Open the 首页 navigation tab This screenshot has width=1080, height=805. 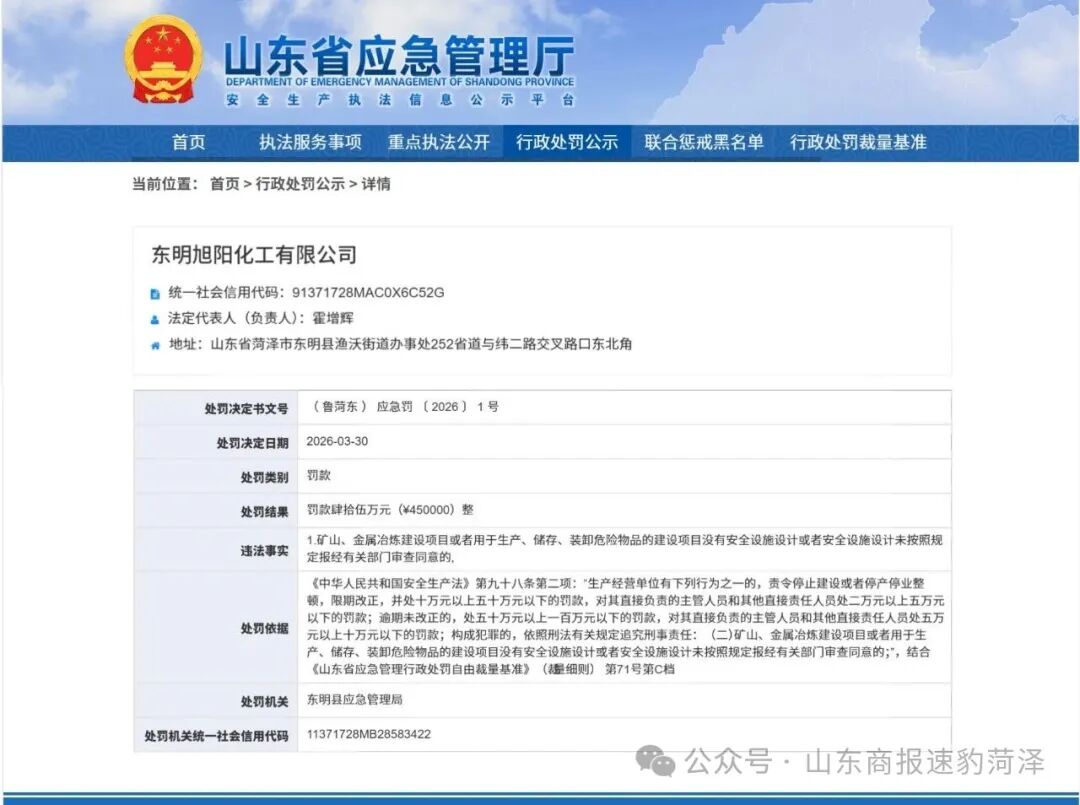pyautogui.click(x=189, y=143)
